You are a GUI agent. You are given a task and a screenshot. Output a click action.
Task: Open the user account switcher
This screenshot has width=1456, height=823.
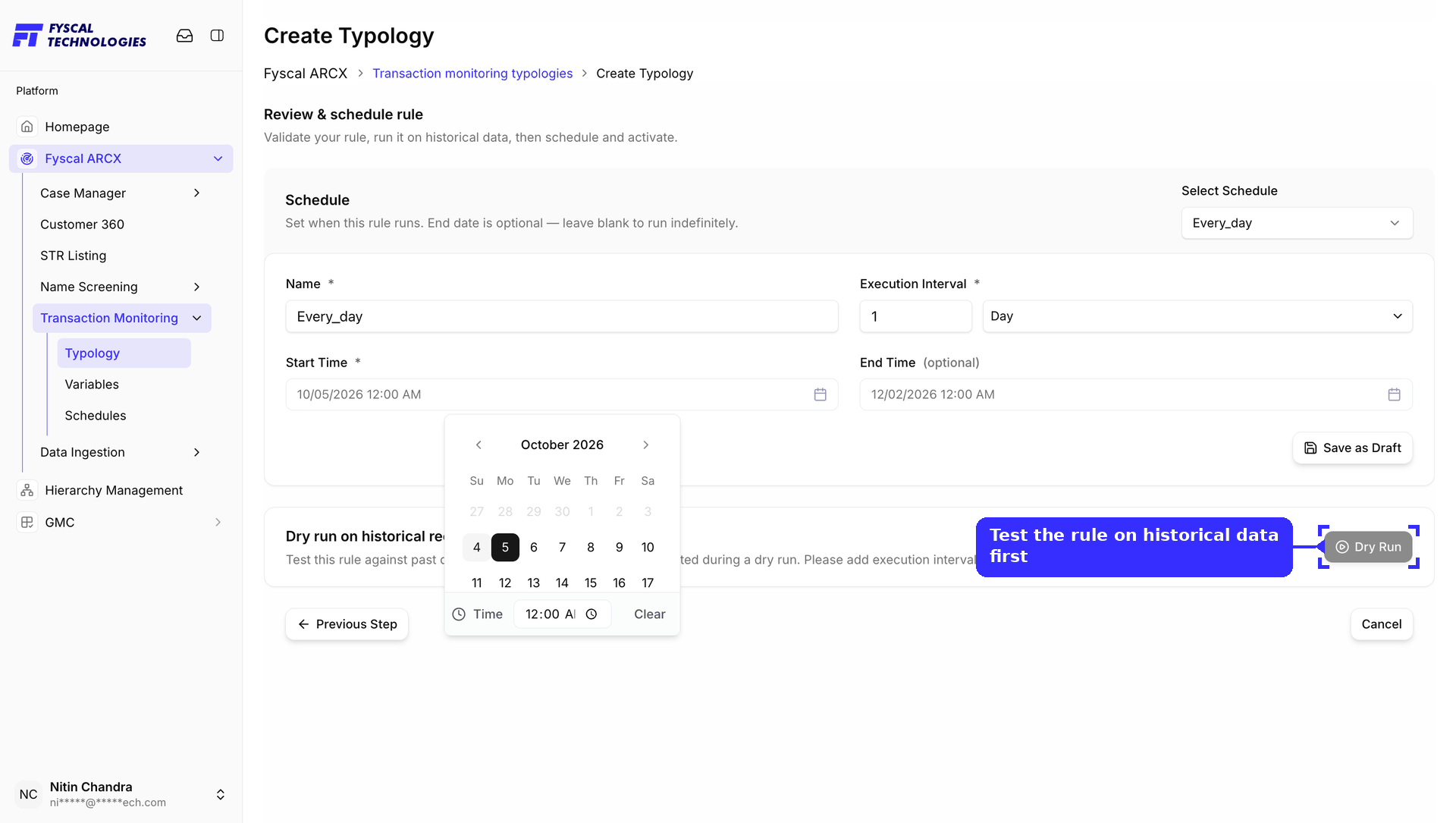pyautogui.click(x=220, y=794)
